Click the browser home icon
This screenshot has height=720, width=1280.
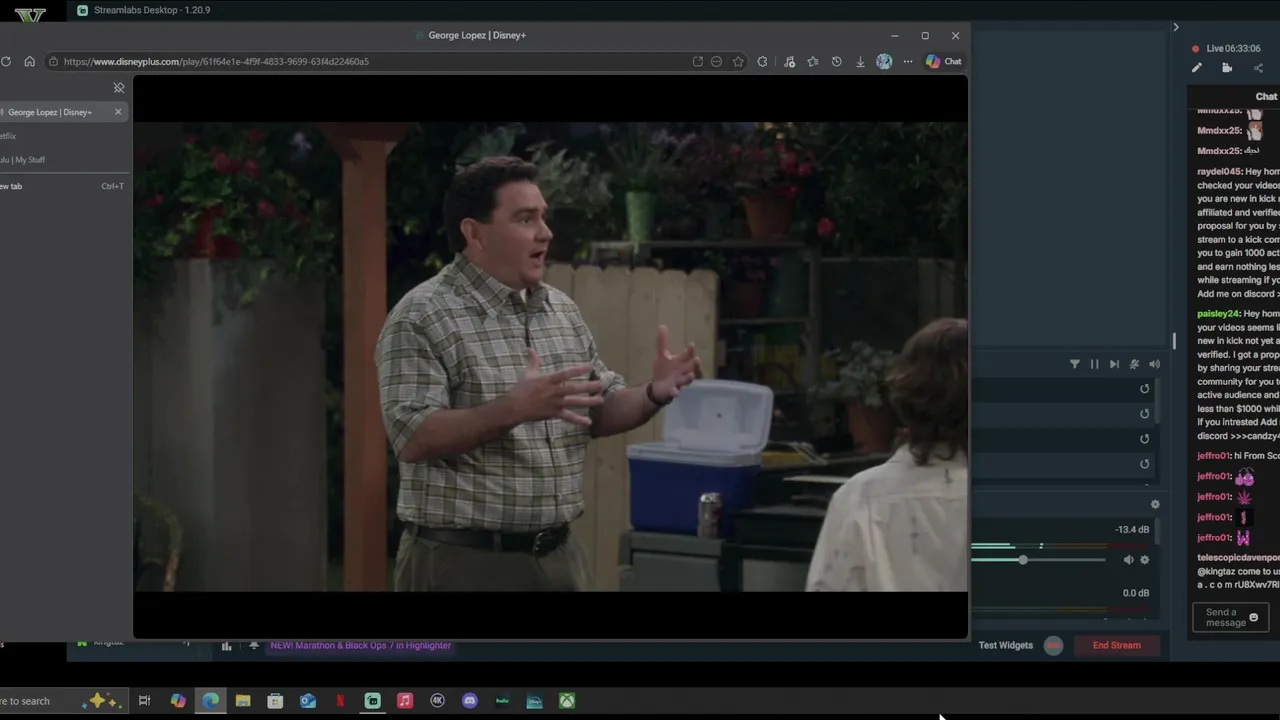coord(29,61)
